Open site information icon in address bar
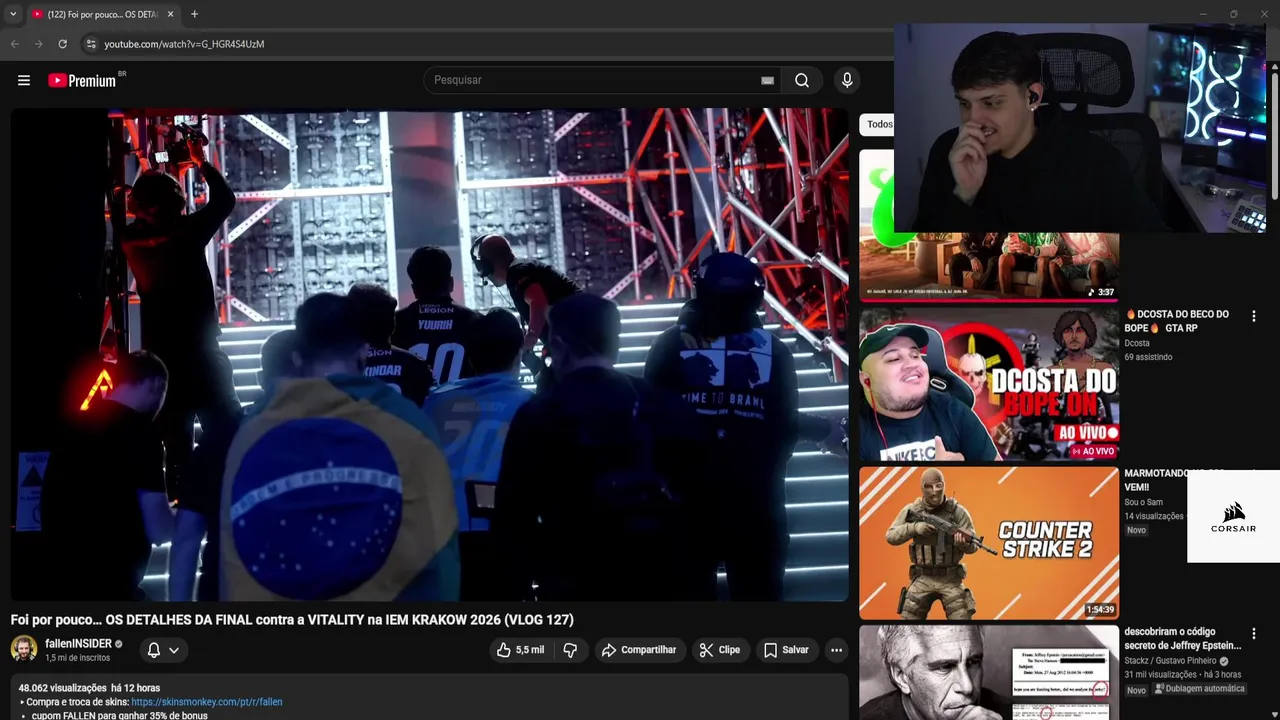This screenshot has width=1280, height=720. pos(90,44)
